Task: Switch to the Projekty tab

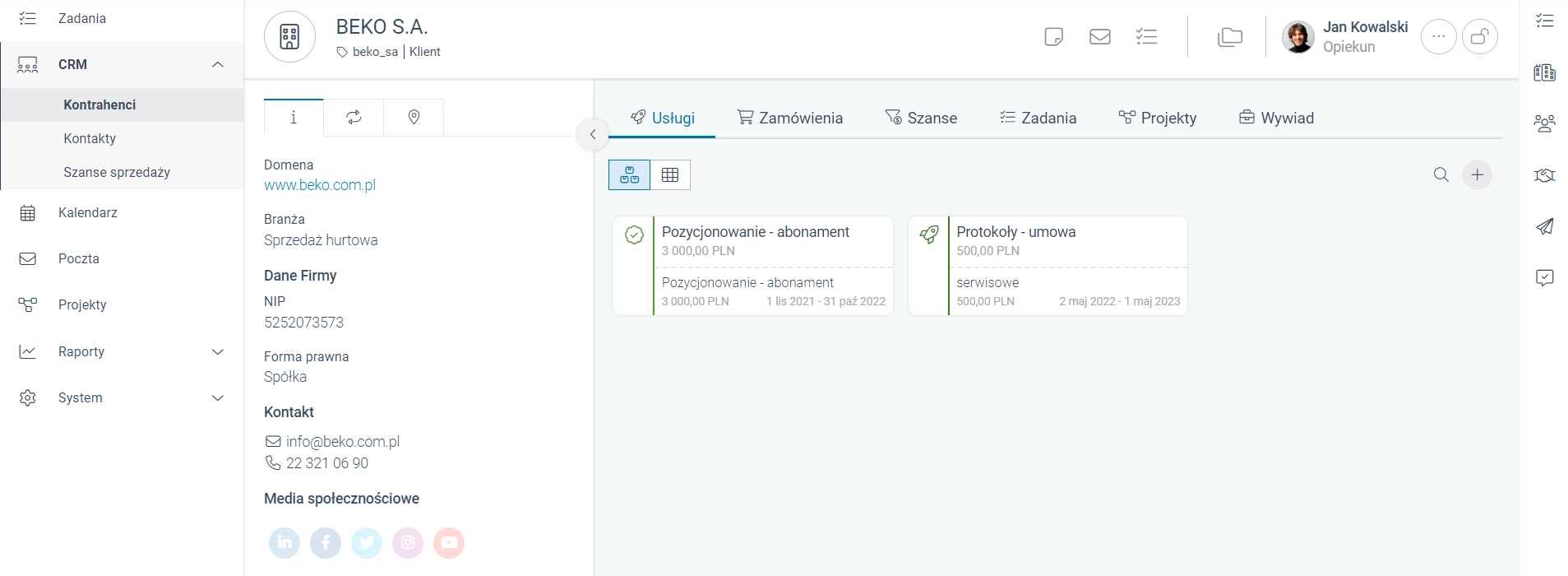Action: [x=1158, y=118]
